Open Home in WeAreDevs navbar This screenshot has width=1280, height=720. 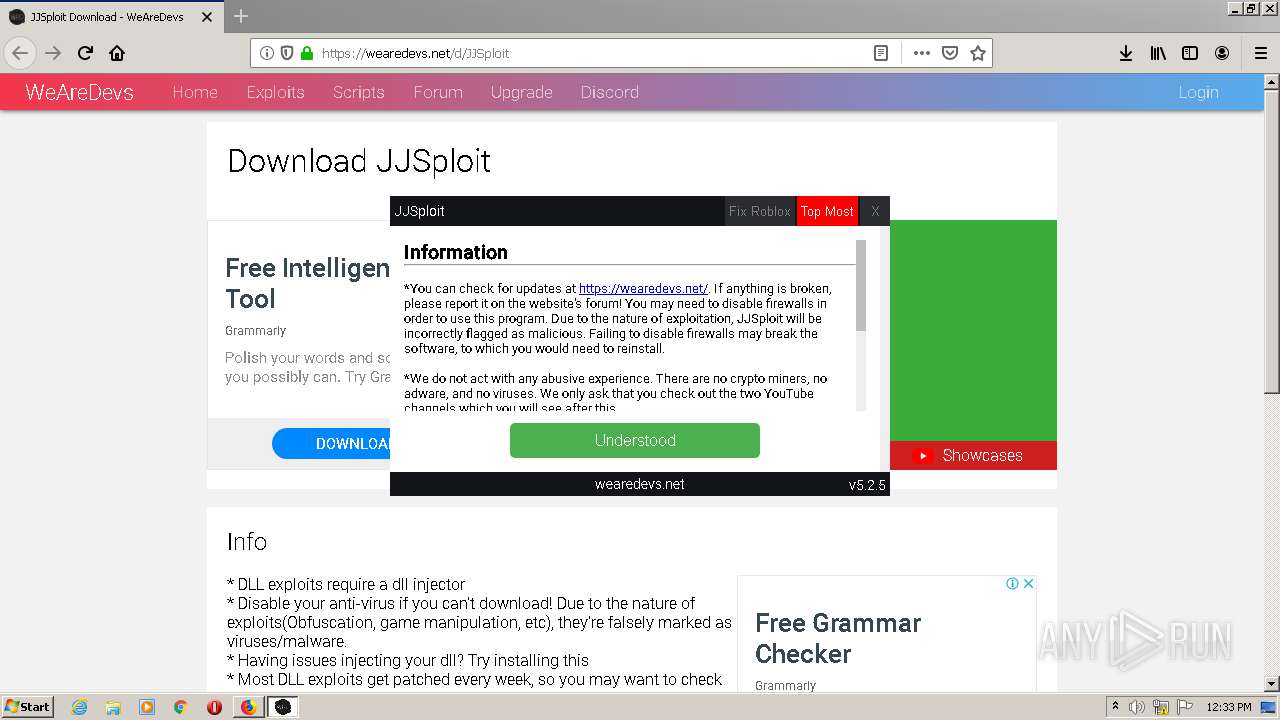click(195, 92)
